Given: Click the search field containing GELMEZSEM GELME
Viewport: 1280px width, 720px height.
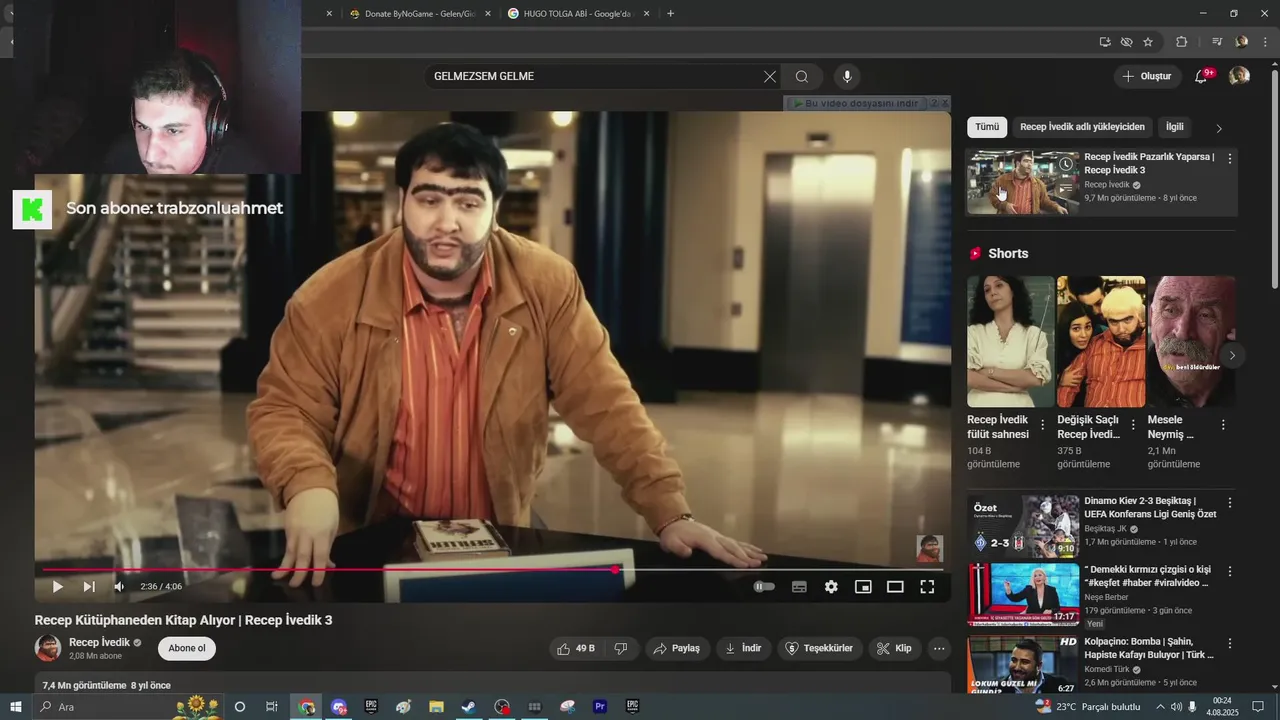Looking at the screenshot, I should point(594,76).
